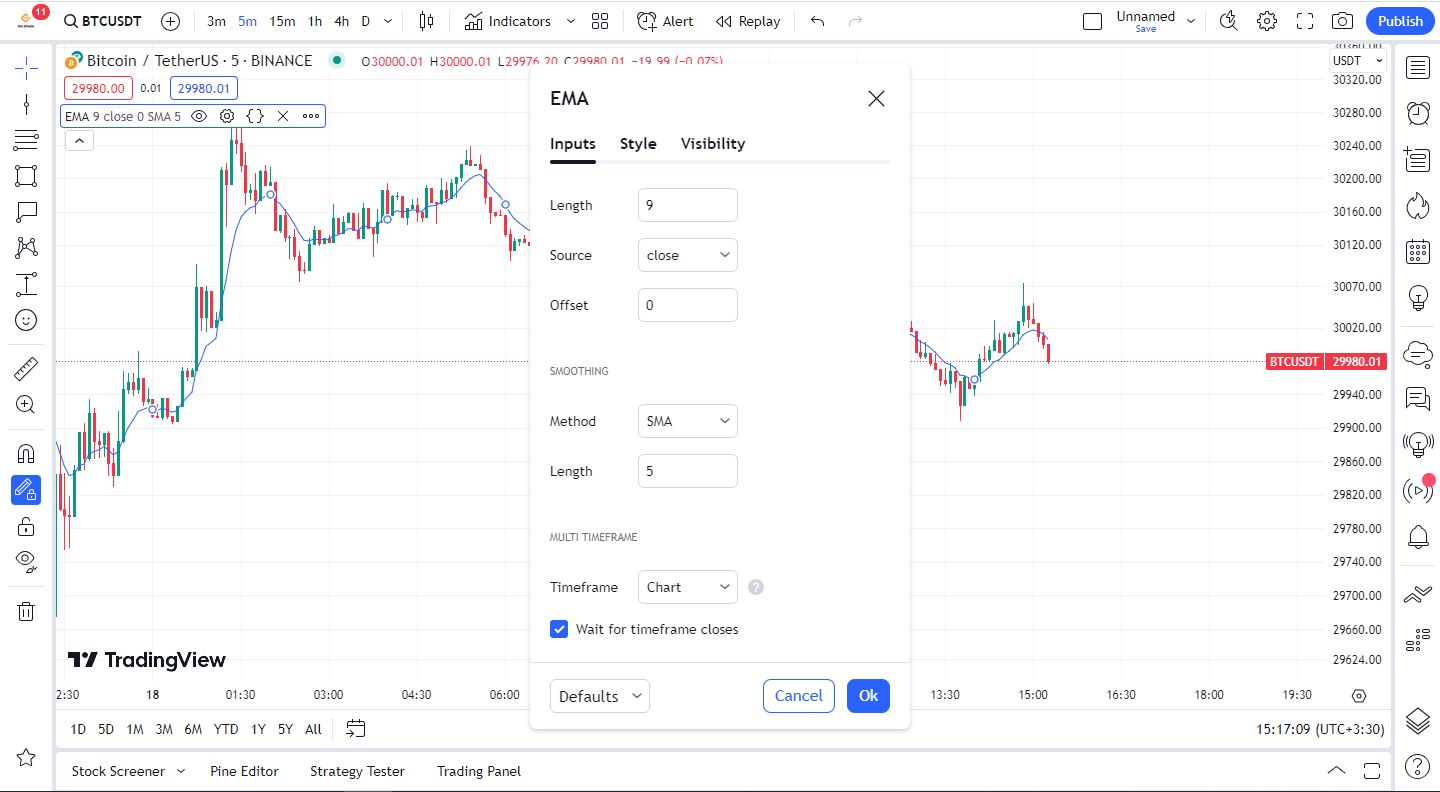This screenshot has width=1440, height=792.
Task: Edit the EMA Length field showing 9
Action: click(688, 205)
